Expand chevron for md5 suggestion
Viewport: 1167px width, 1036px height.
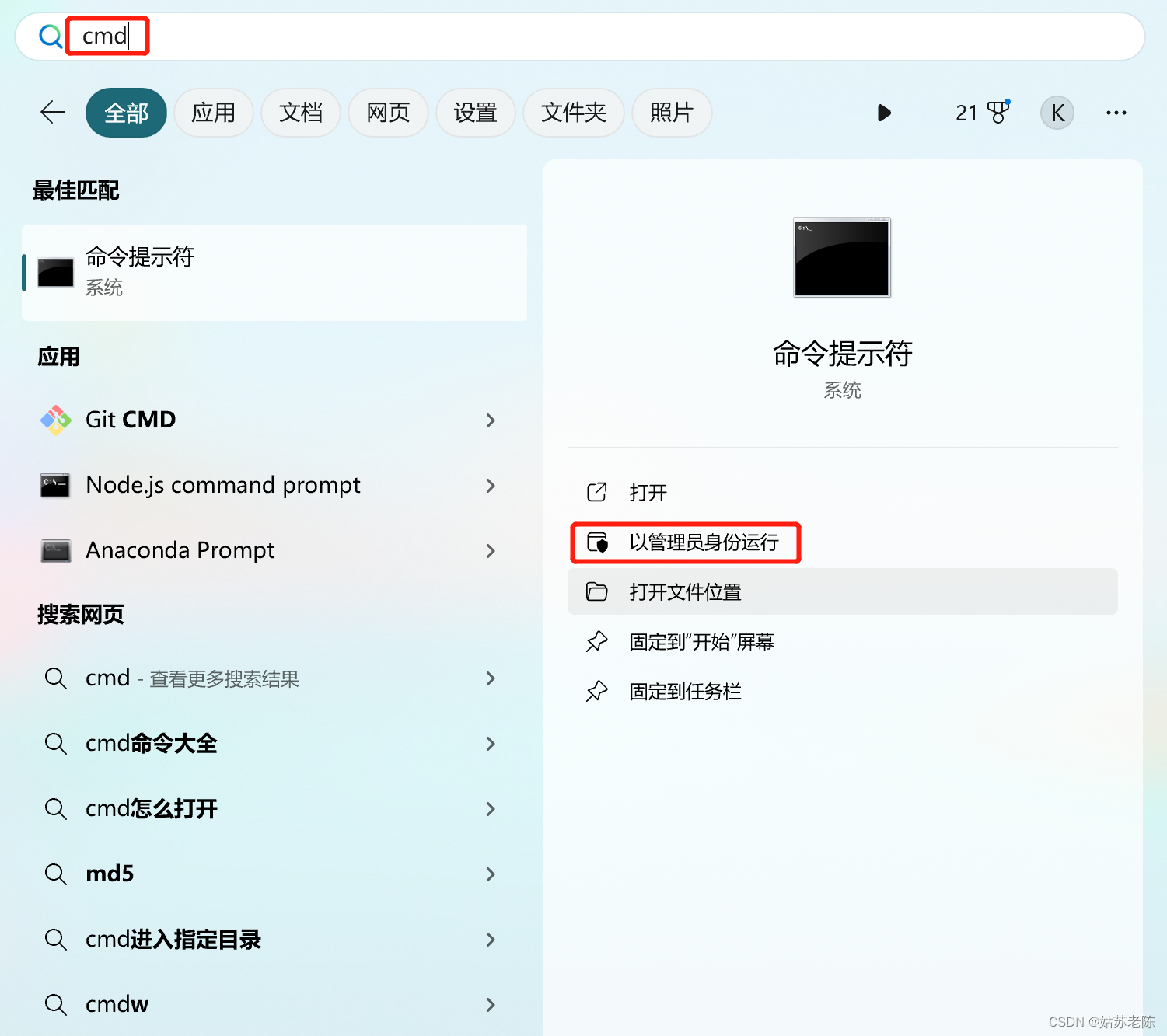tap(491, 874)
